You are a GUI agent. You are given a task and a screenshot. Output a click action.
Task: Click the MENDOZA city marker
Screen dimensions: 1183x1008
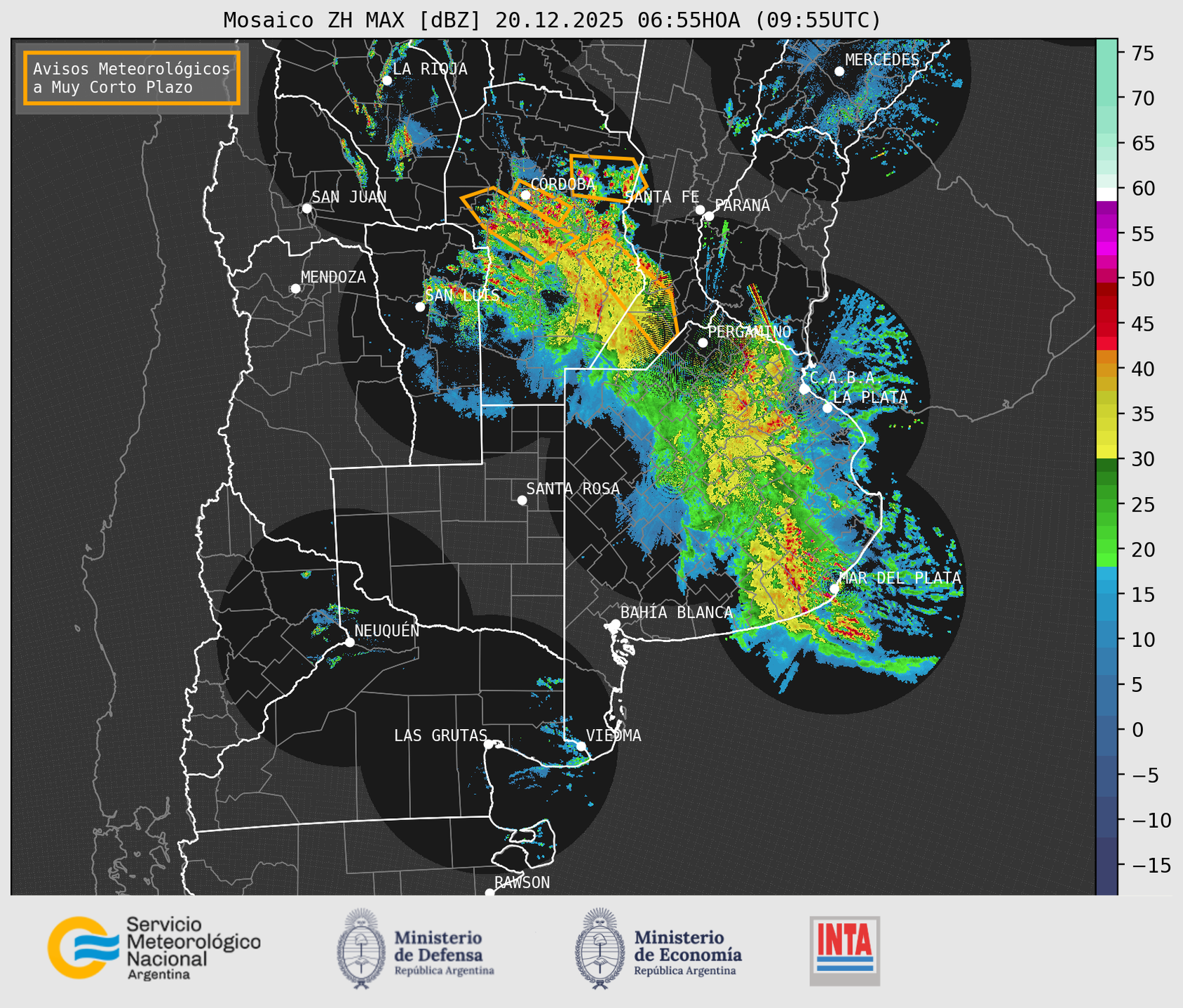pyautogui.click(x=295, y=289)
